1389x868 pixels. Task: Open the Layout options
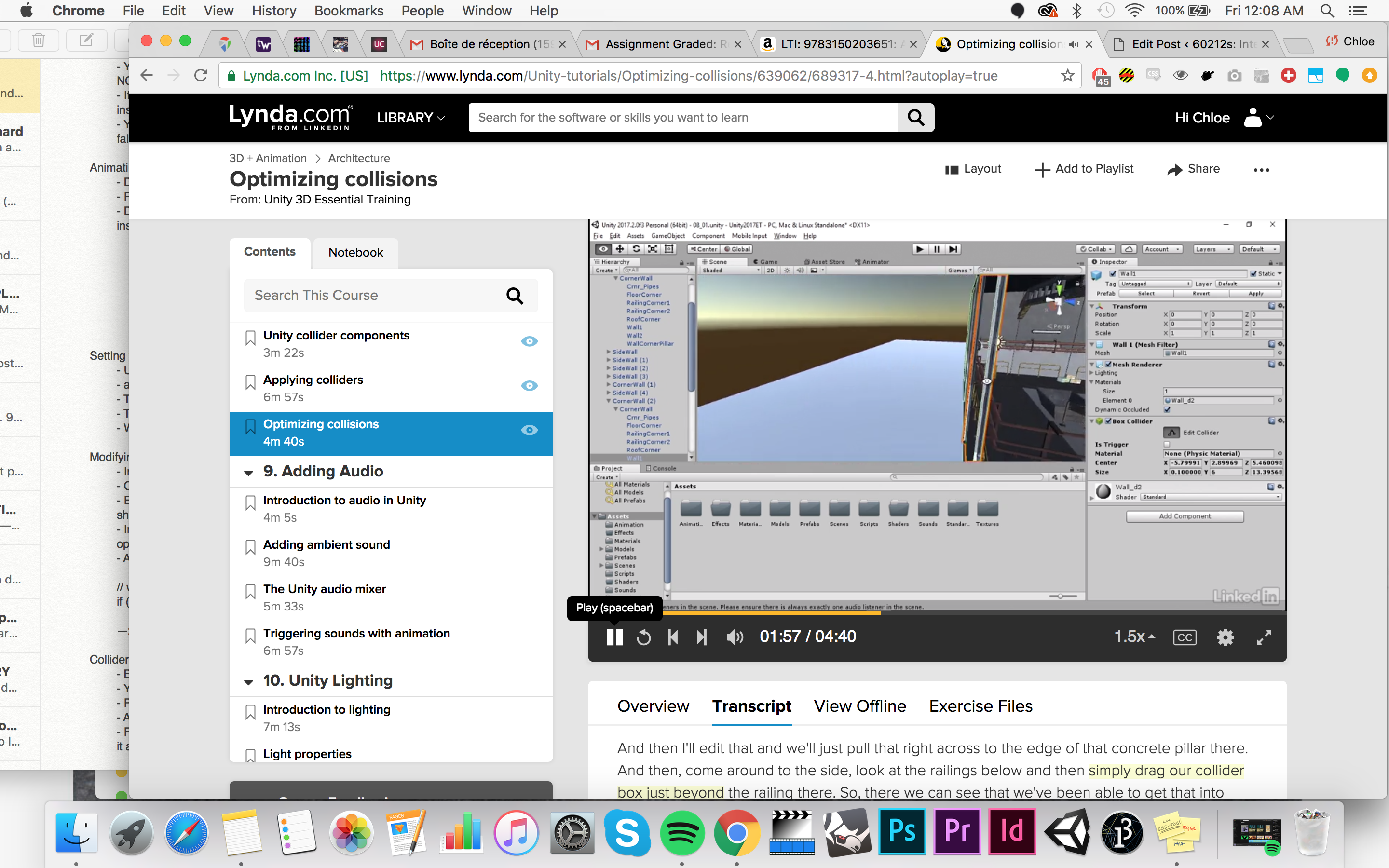973,169
